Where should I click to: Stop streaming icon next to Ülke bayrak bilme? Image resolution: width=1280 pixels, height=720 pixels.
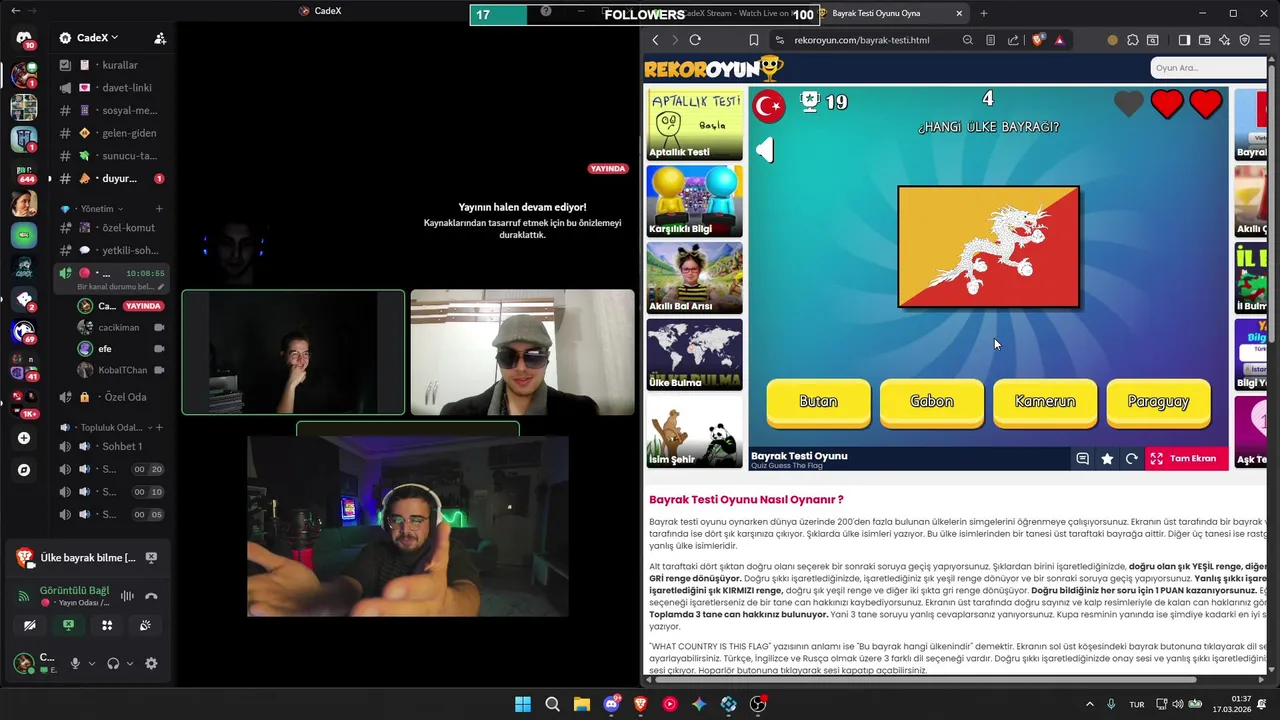pos(151,557)
